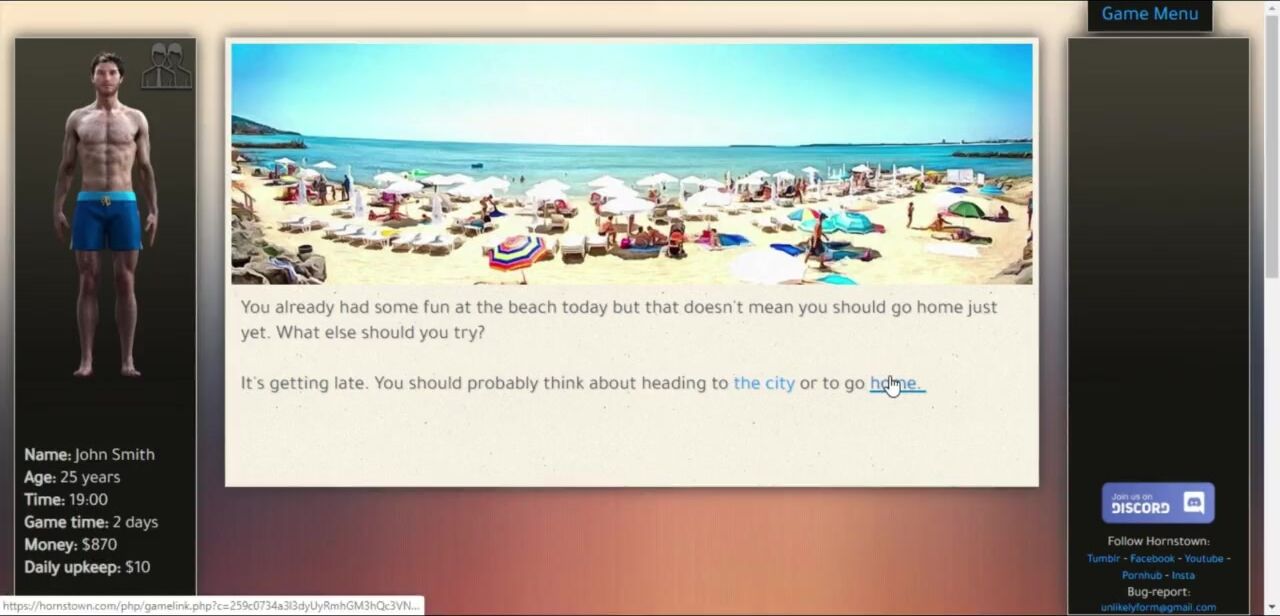
Task: Open the Game Menu
Action: pyautogui.click(x=1149, y=14)
